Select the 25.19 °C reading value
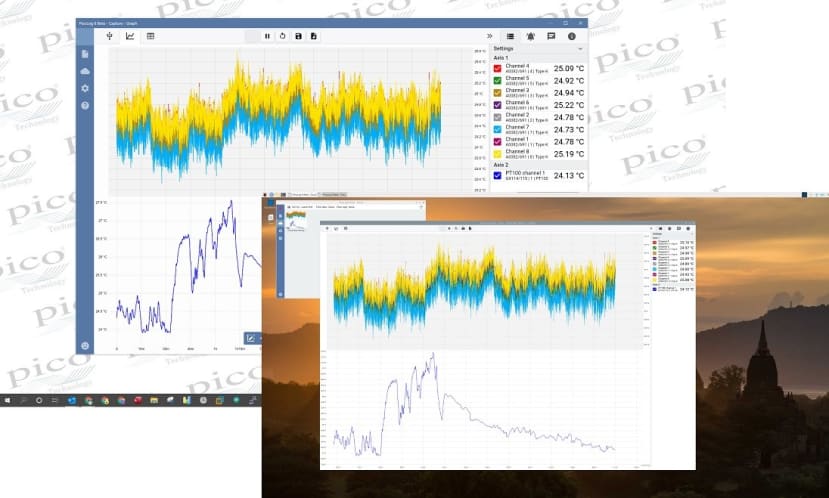 tap(569, 154)
